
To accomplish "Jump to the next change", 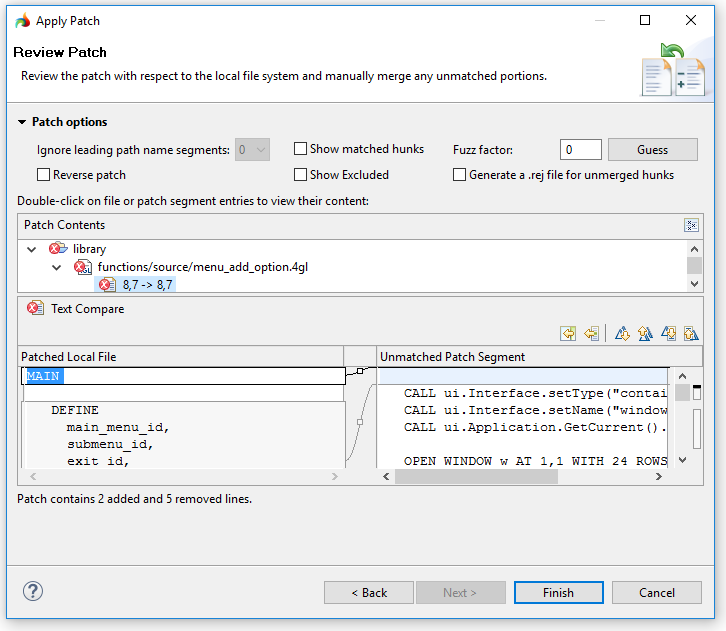I will 668,333.
